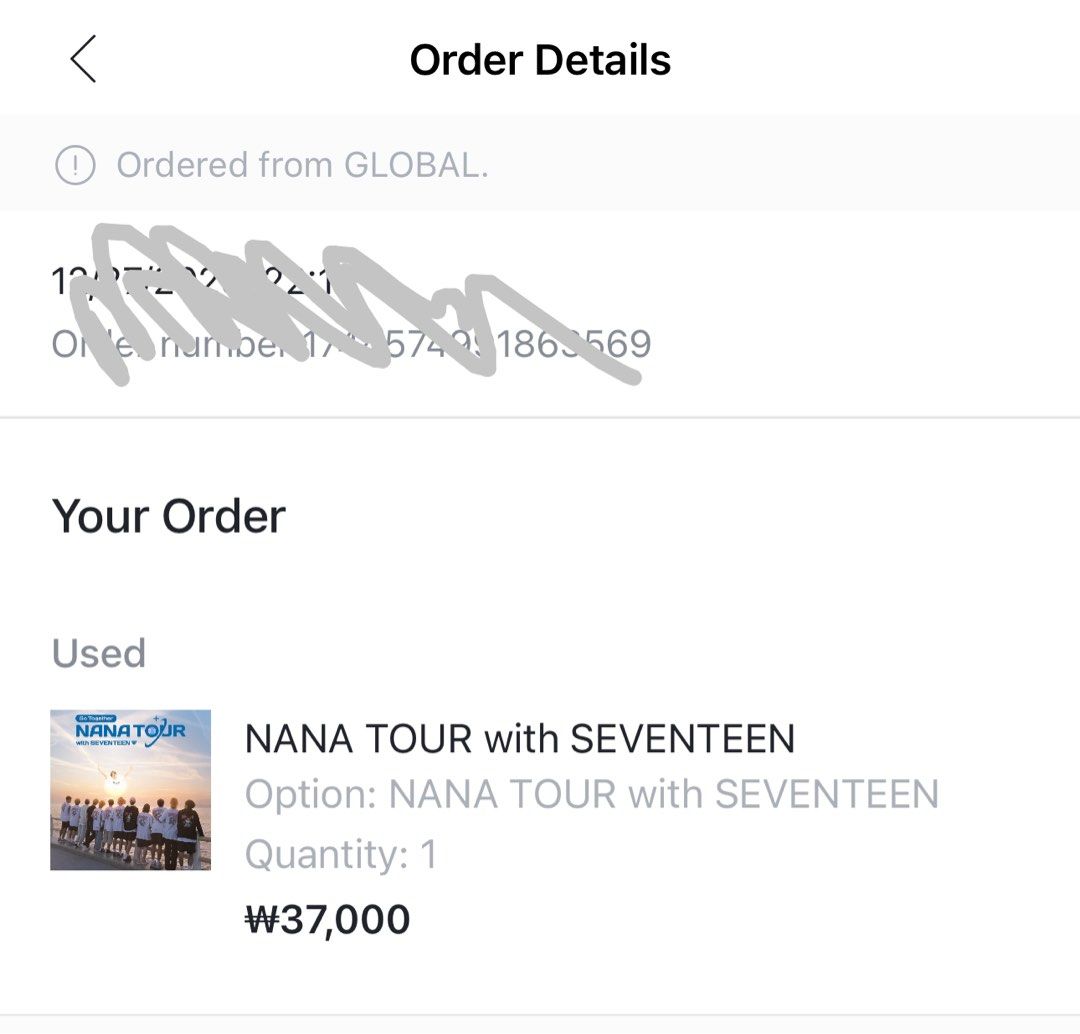Screen dimensions: 1080x1034
Task: Open the Option: NANA TOUR with SEVENTEEN selector
Action: [592, 795]
